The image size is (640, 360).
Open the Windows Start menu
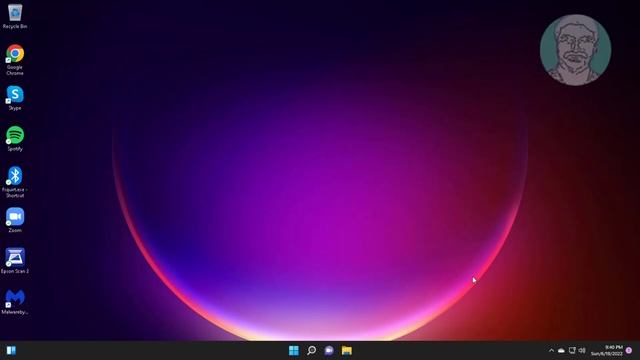pos(293,351)
